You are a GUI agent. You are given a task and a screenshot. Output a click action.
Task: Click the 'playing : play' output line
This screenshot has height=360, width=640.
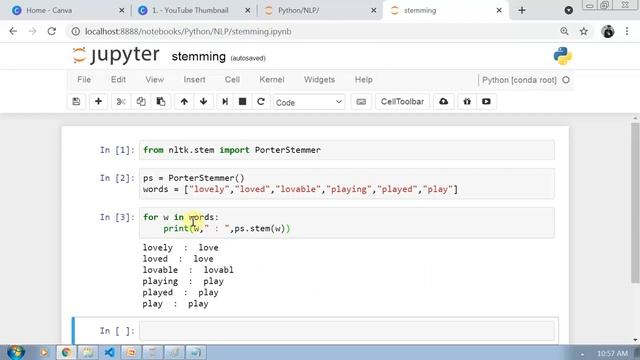pyautogui.click(x=183, y=281)
